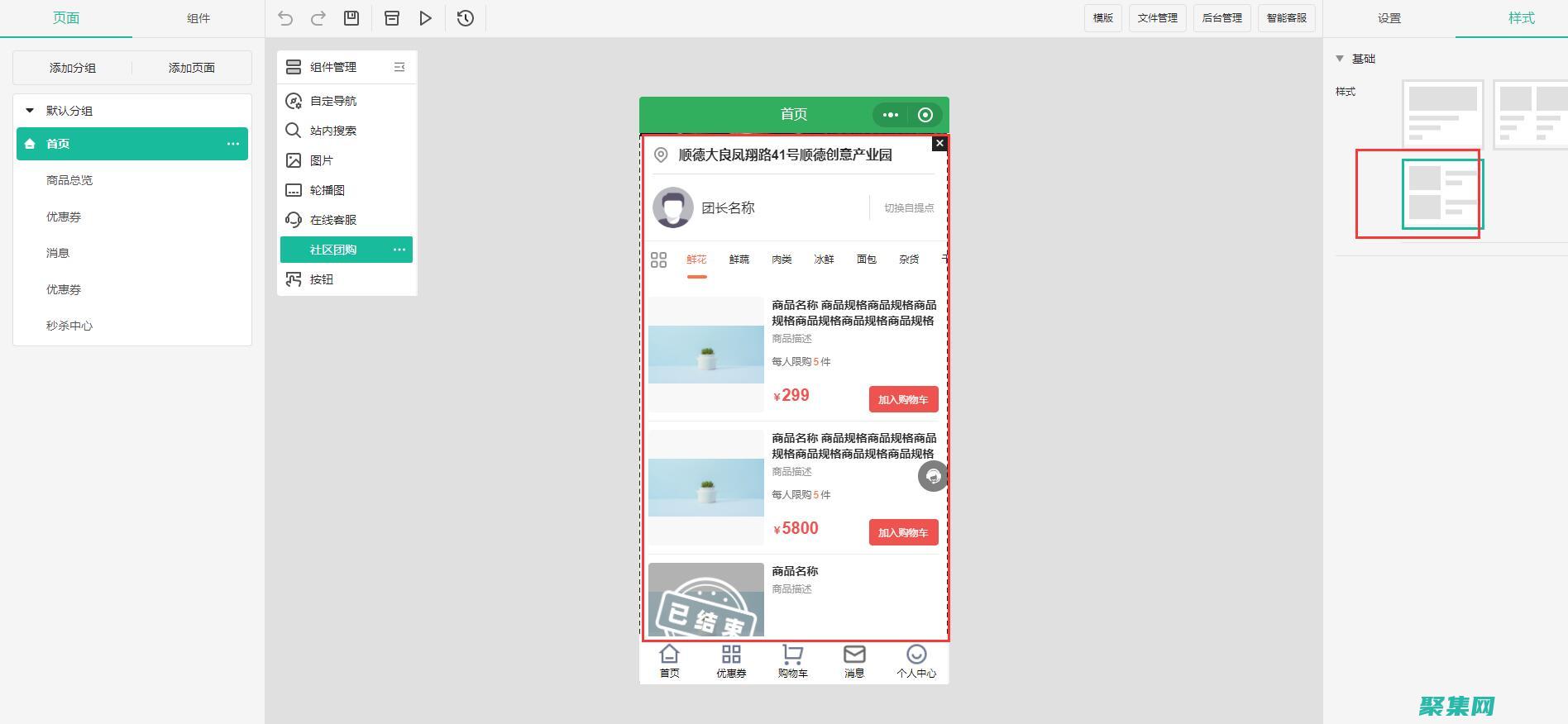
Task: Switch to the 组件 tab
Action: pyautogui.click(x=198, y=18)
